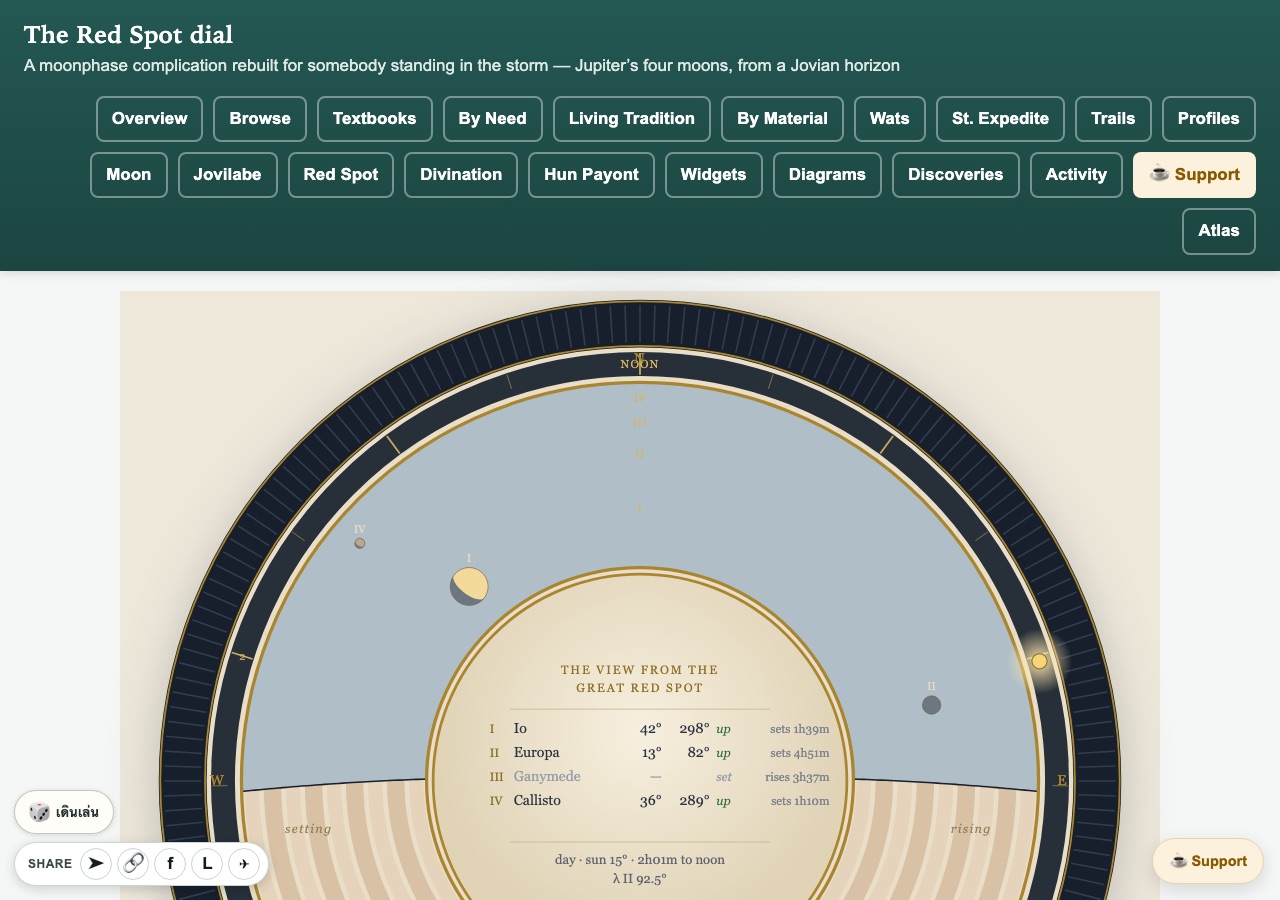Click the 'day · sun 15°' status line
This screenshot has width=1280, height=900.
point(640,860)
